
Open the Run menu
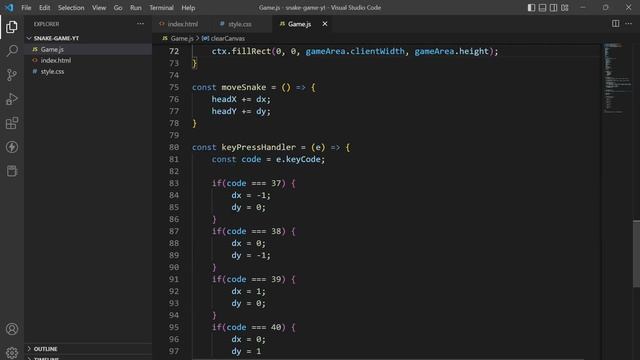[136, 7]
